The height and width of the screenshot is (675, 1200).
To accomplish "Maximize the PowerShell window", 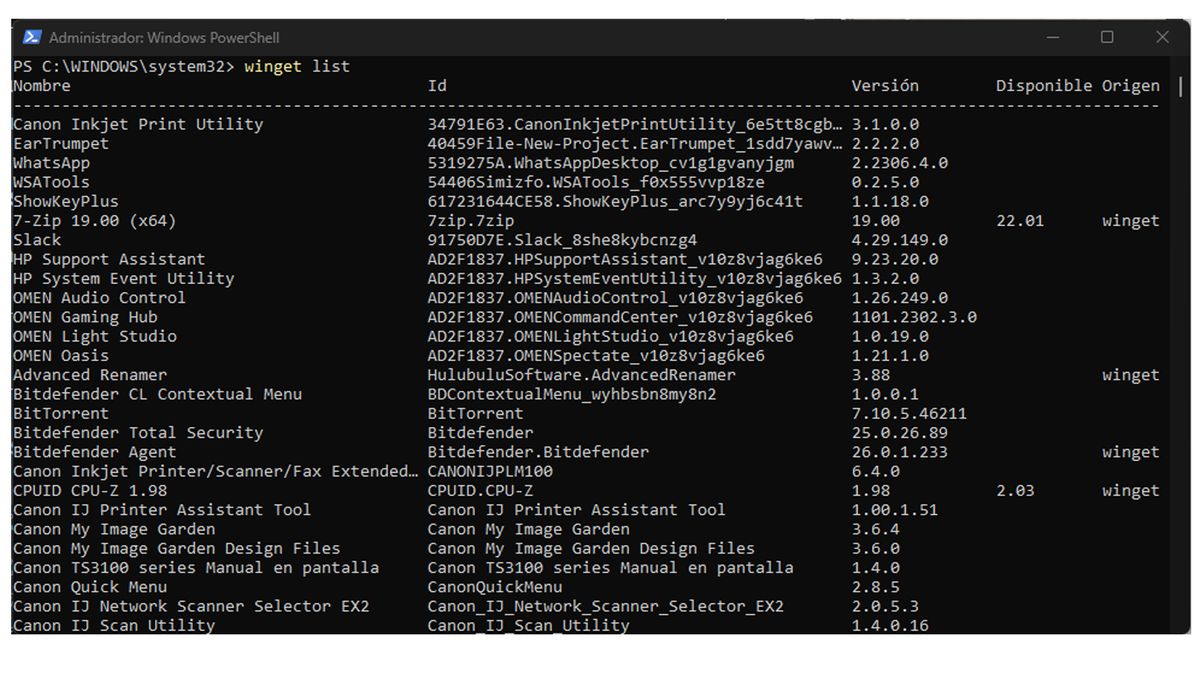I will tap(1107, 37).
